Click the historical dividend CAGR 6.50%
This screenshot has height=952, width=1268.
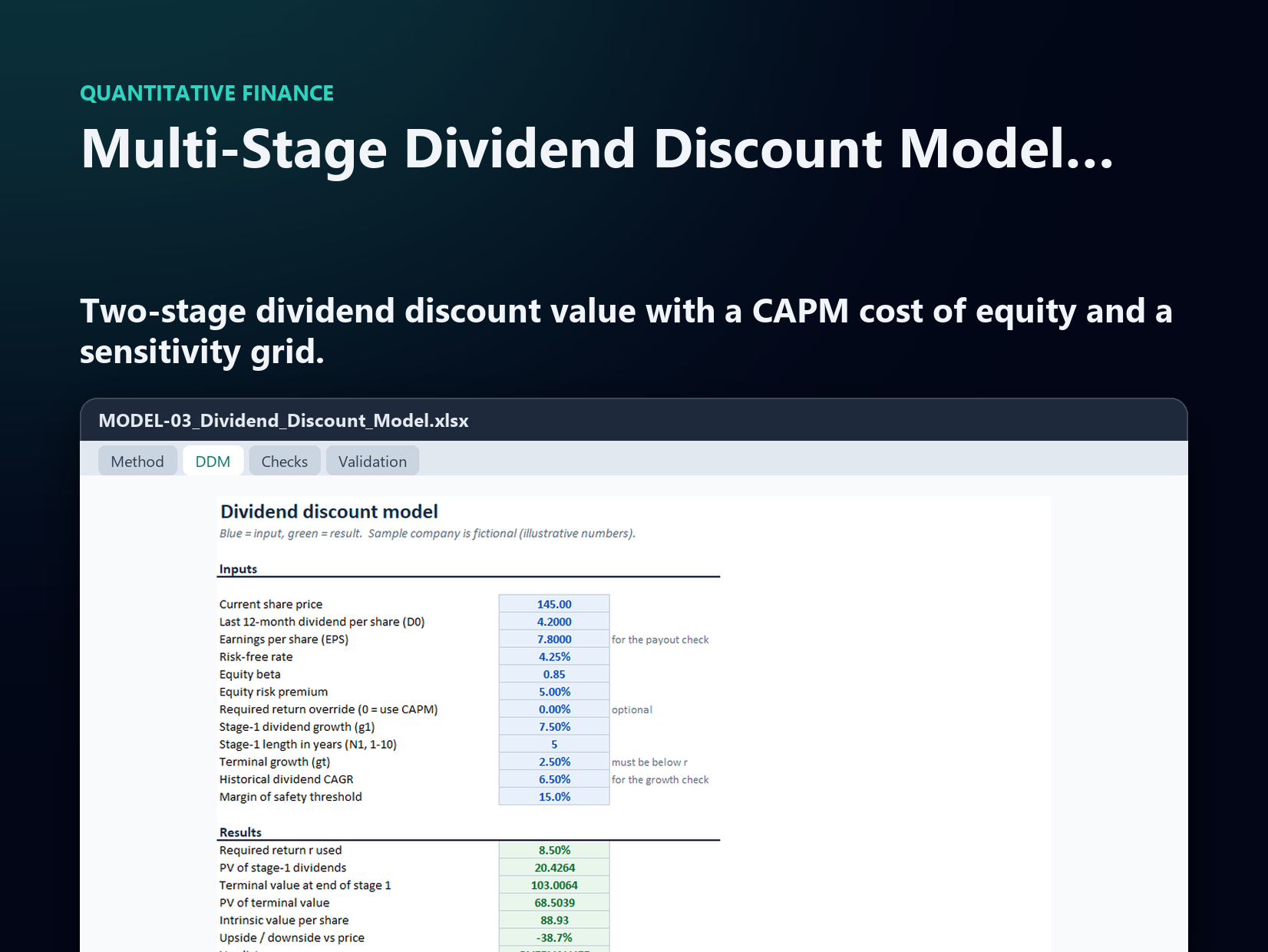pos(554,779)
